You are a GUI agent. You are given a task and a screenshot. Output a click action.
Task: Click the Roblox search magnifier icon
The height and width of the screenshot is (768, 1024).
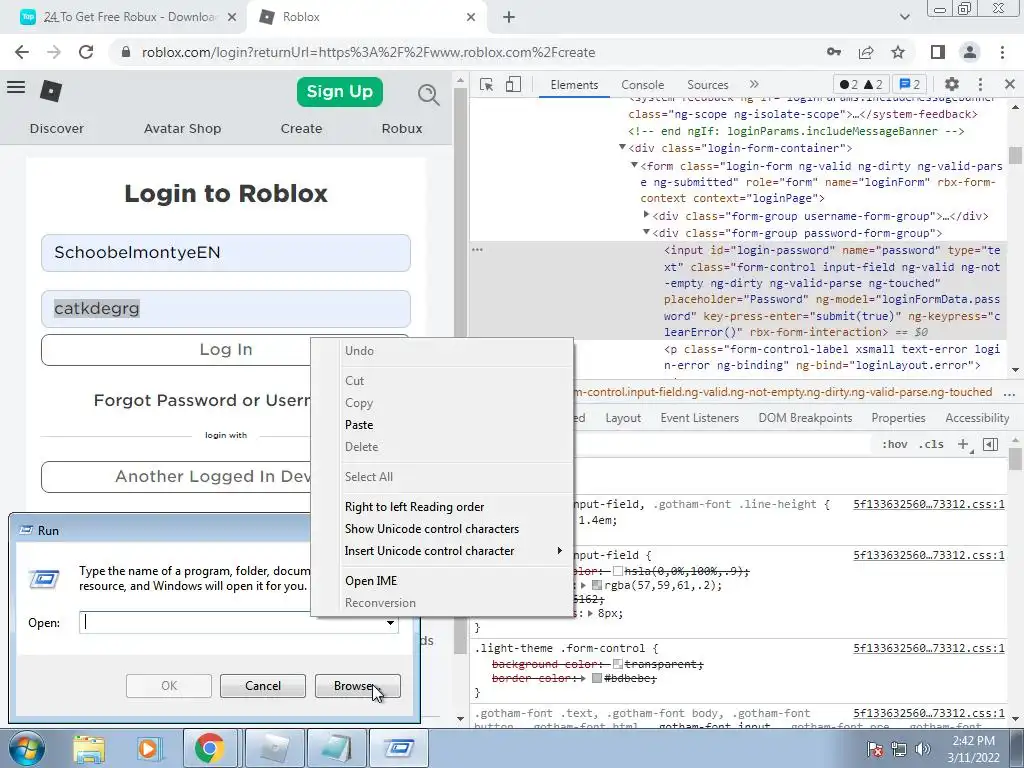tap(428, 95)
